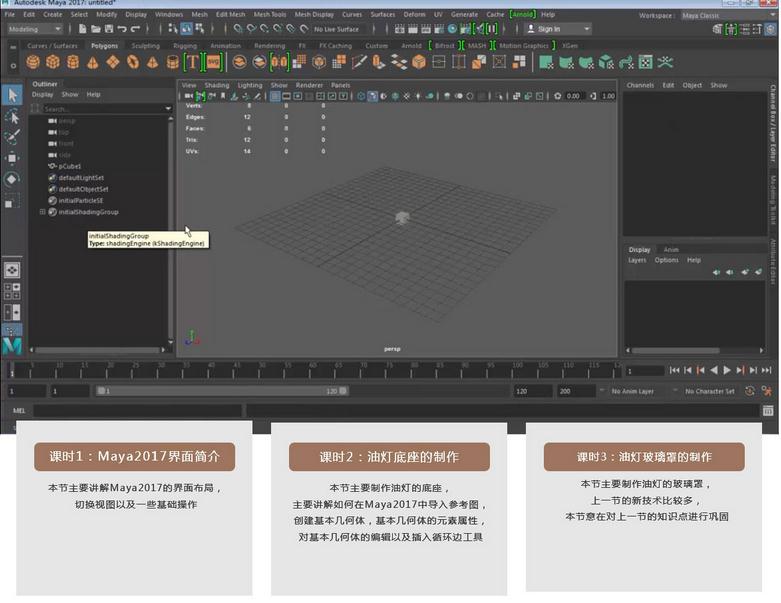The image size is (781, 603).
Task: Toggle Auto Keyframe button
Action: point(750,391)
